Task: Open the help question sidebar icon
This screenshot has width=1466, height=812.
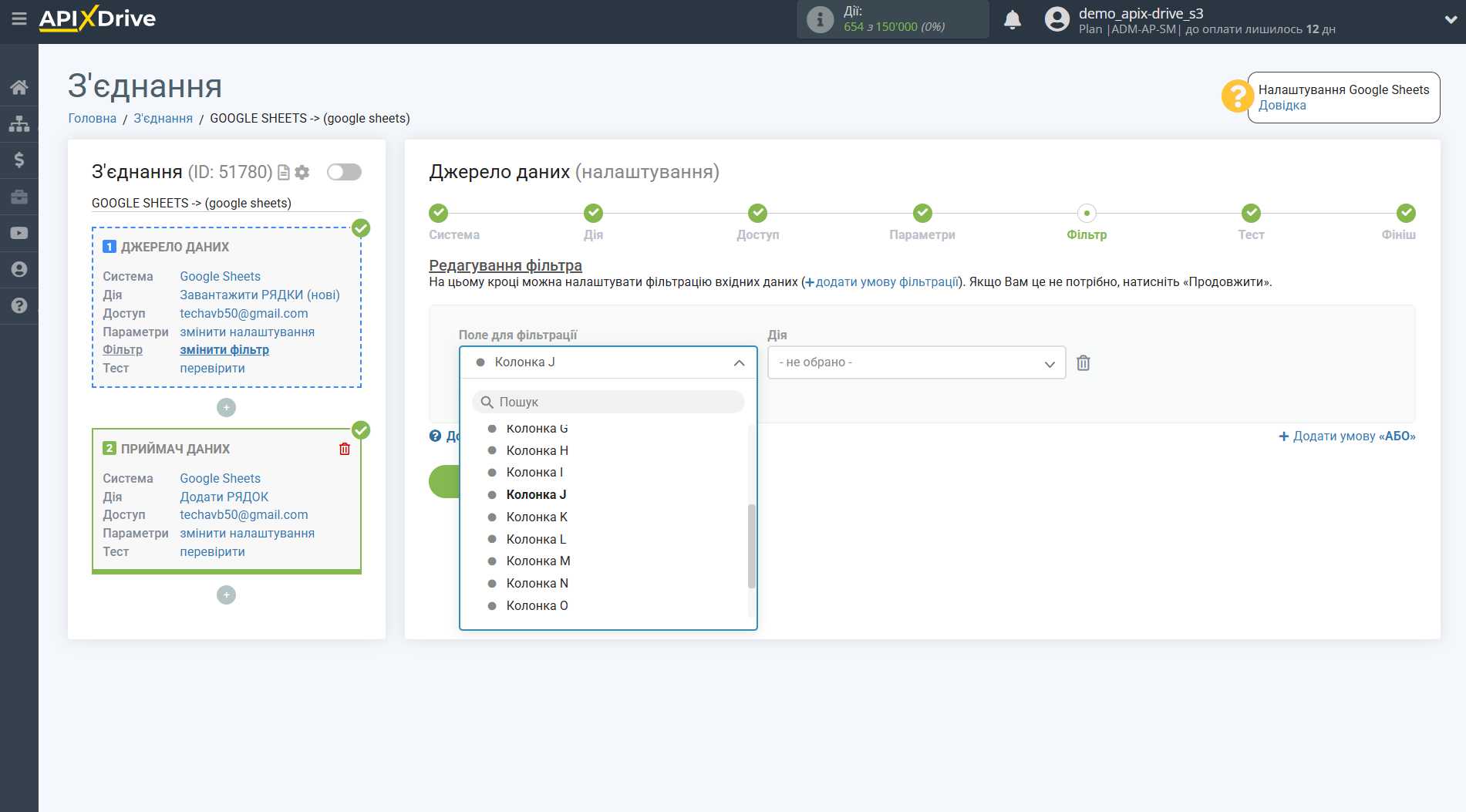Action: (x=19, y=305)
